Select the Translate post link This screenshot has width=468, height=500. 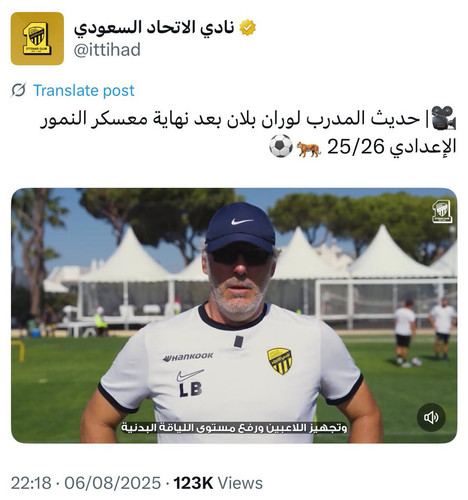tap(84, 90)
